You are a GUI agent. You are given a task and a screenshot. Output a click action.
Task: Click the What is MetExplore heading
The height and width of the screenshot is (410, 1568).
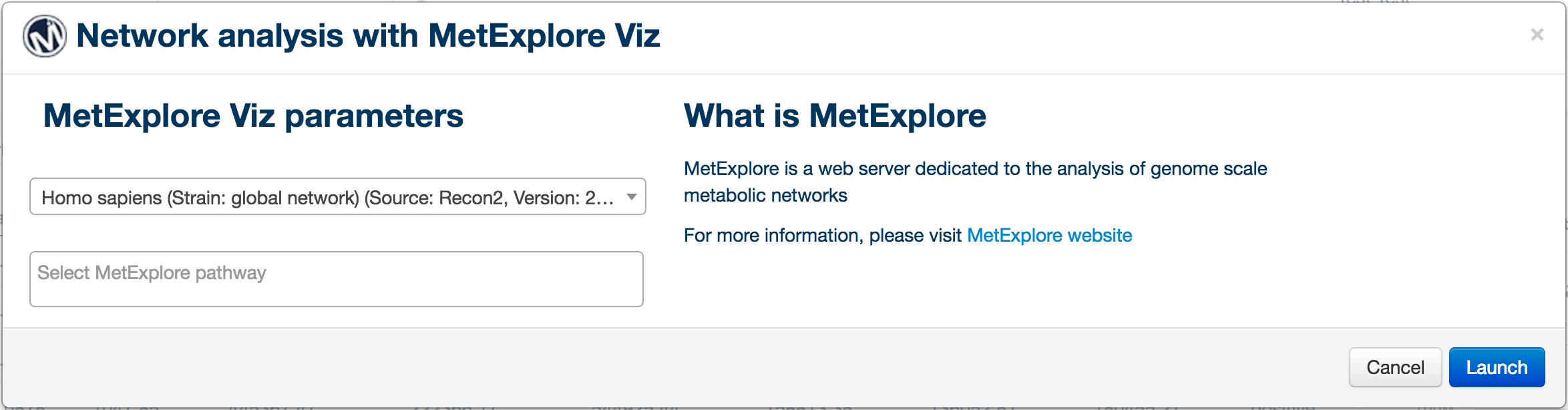835,116
